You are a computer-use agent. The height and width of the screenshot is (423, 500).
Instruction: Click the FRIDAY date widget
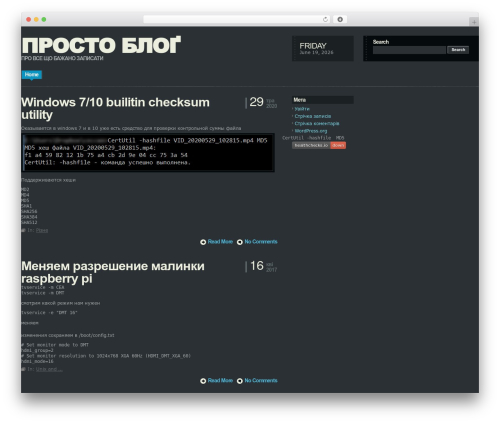coord(323,49)
